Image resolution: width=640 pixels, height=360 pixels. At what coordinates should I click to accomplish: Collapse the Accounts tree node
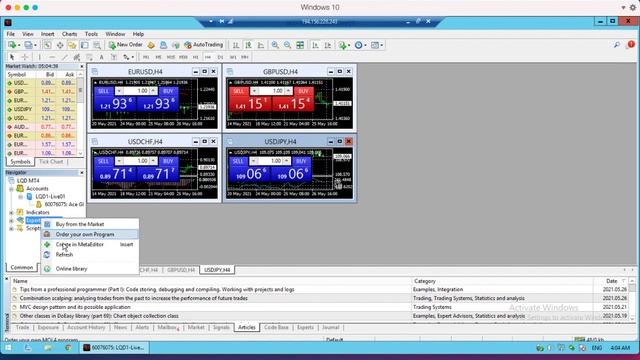(x=11, y=189)
